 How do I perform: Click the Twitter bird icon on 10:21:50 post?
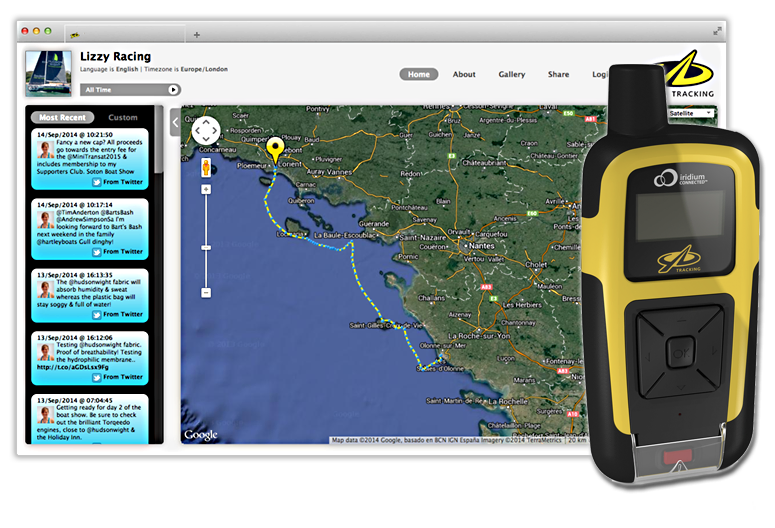coord(97,182)
